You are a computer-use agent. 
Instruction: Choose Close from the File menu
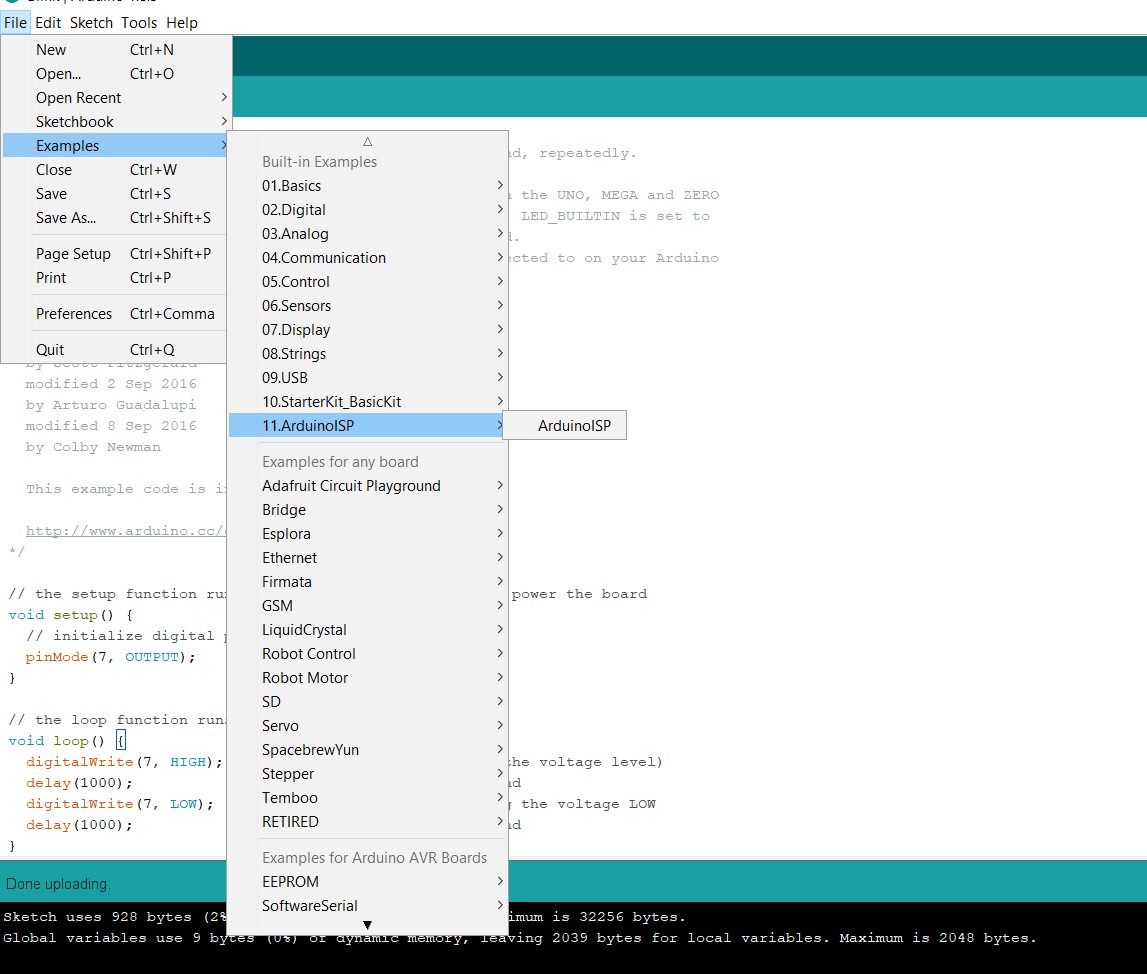pyautogui.click(x=116, y=170)
